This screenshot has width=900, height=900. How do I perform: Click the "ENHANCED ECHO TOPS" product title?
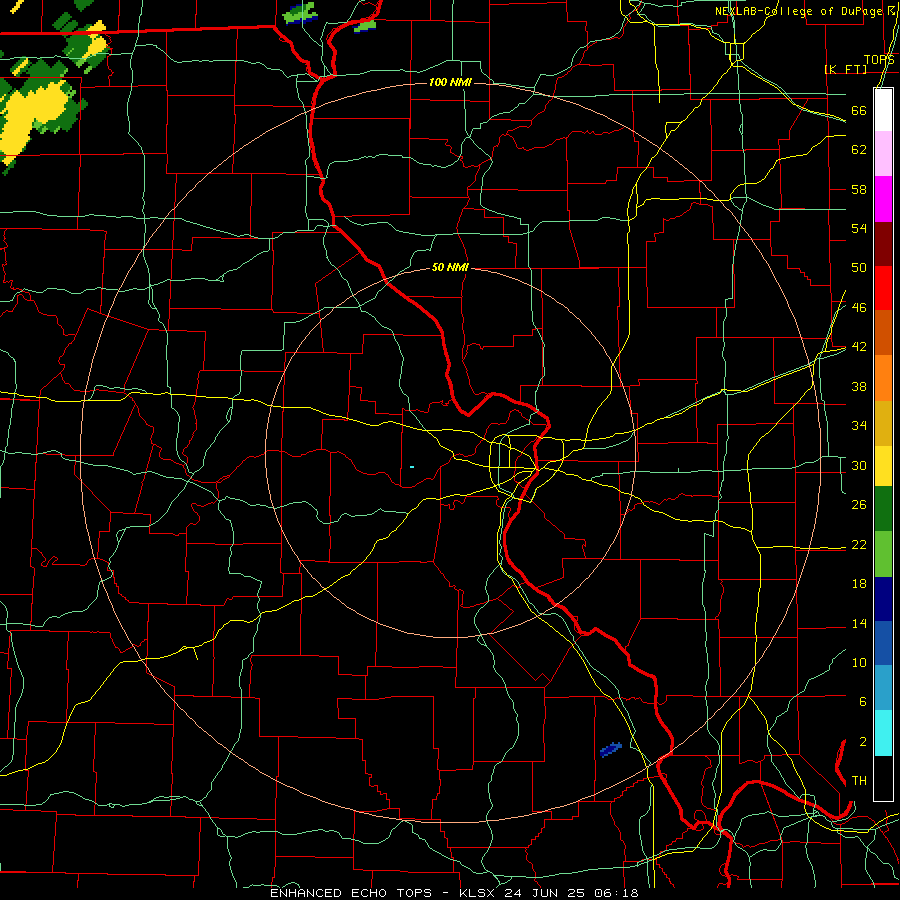point(351,893)
